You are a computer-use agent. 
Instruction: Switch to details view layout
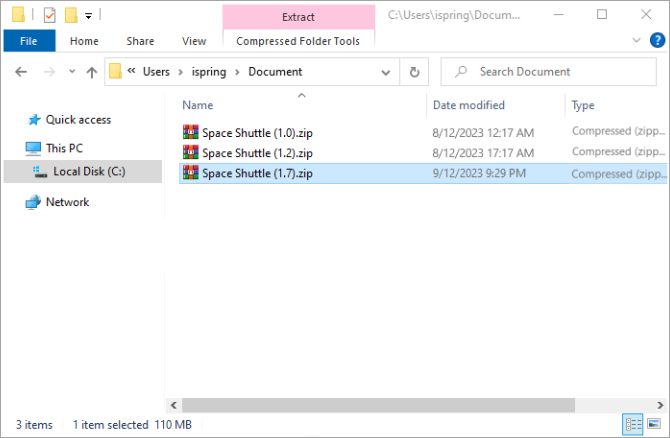pyautogui.click(x=632, y=425)
